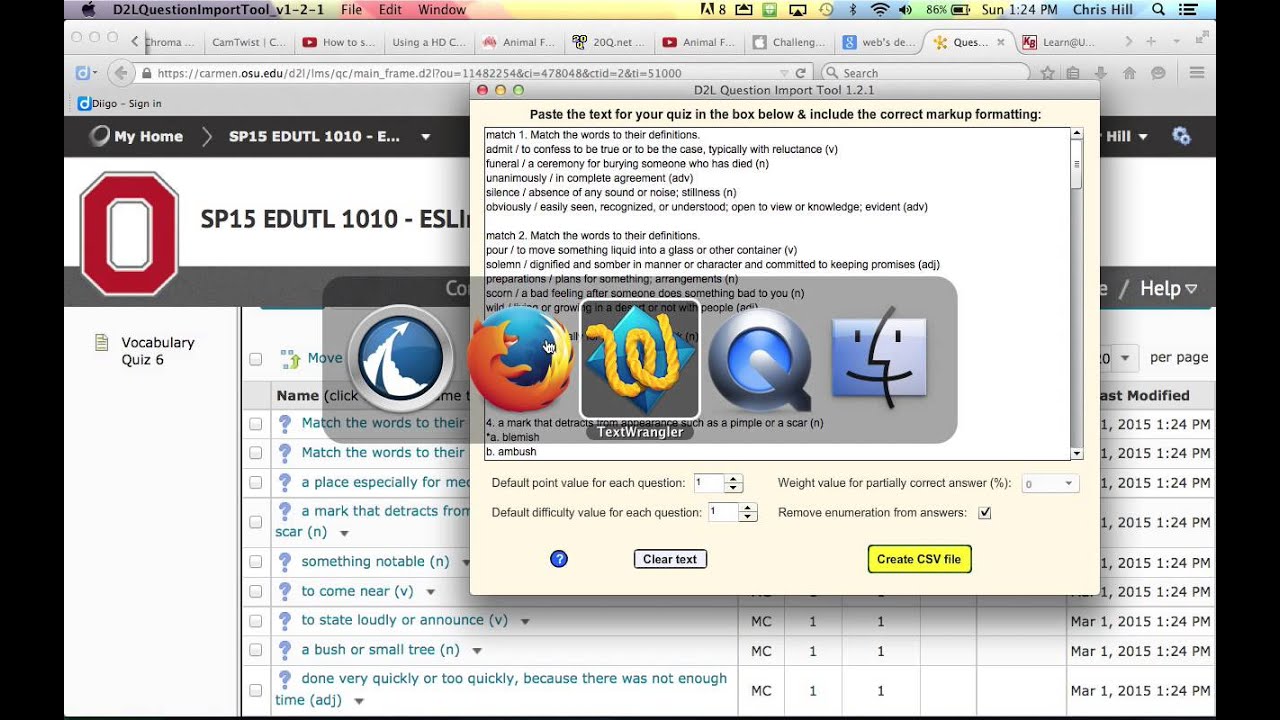Open the Firefox downloads arrow
Screen dimensions: 1280x720
click(x=1101, y=73)
